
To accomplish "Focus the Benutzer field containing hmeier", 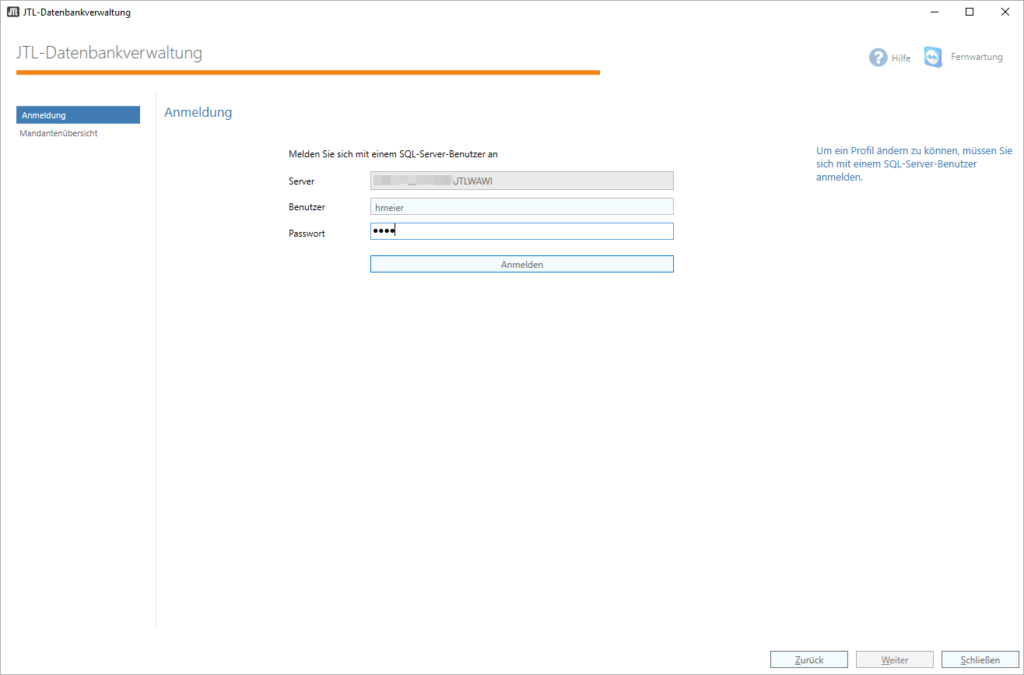I will point(521,207).
